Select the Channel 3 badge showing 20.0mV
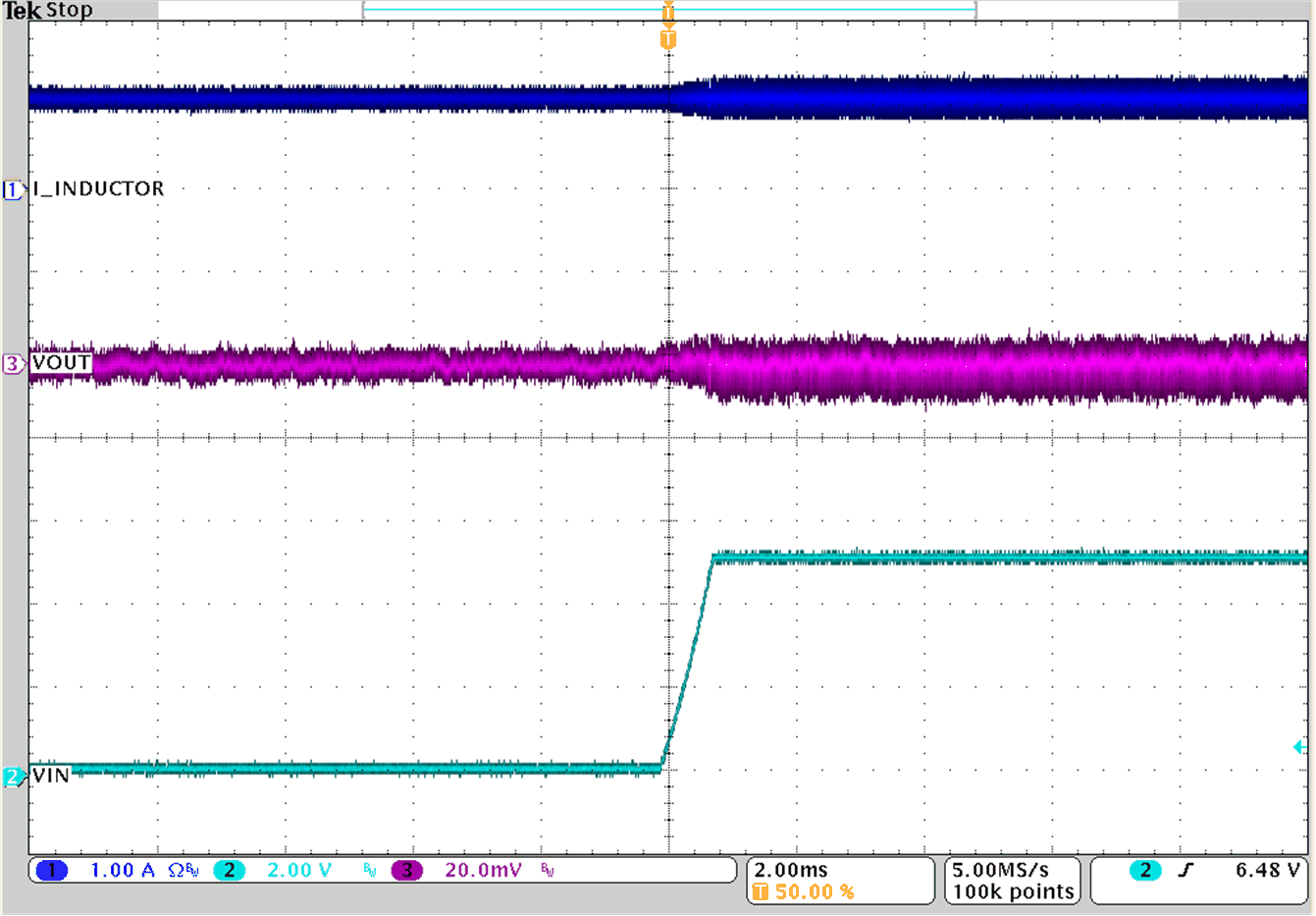Image resolution: width=1316 pixels, height=916 pixels. click(406, 869)
